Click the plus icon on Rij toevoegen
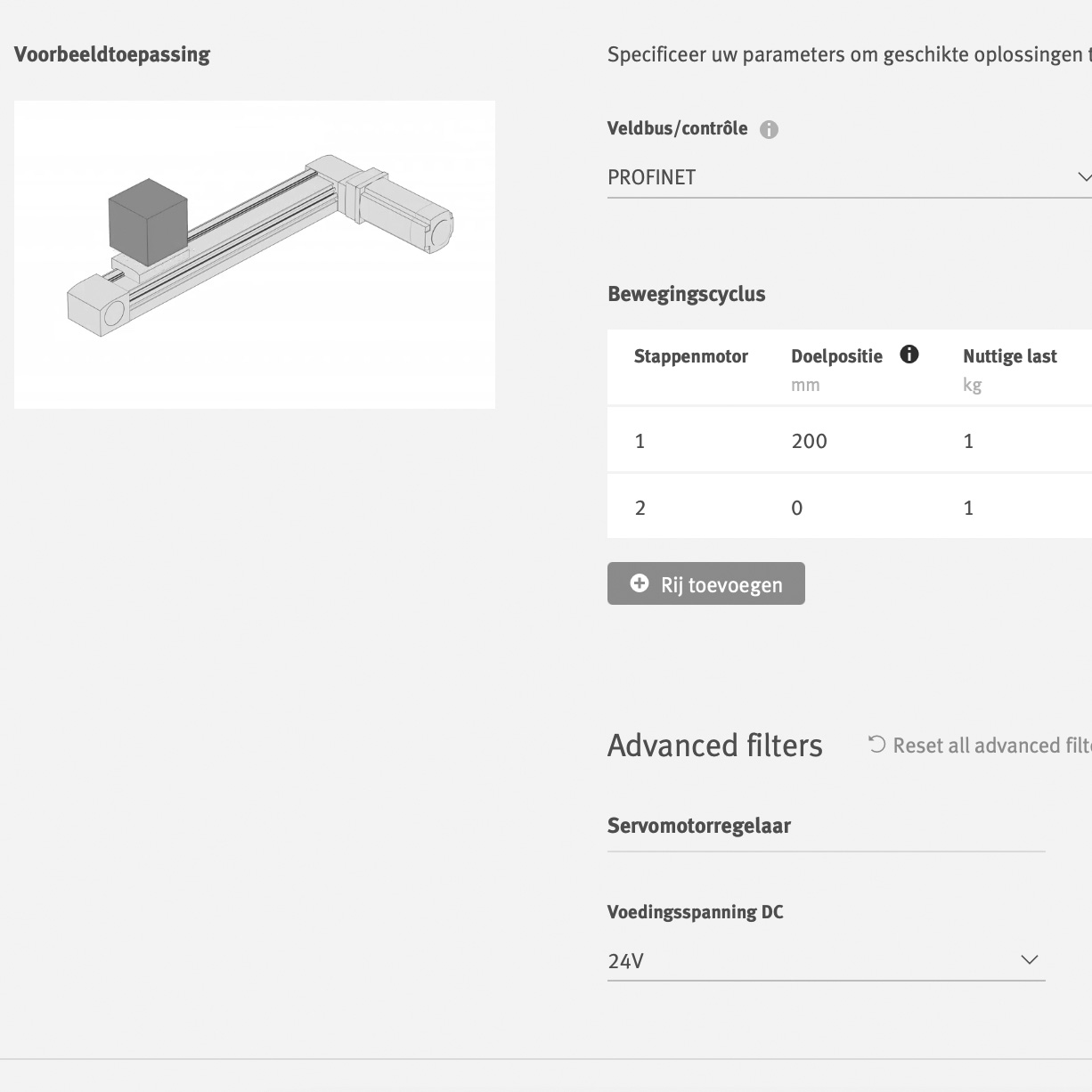The height and width of the screenshot is (1092, 1092). [x=640, y=583]
